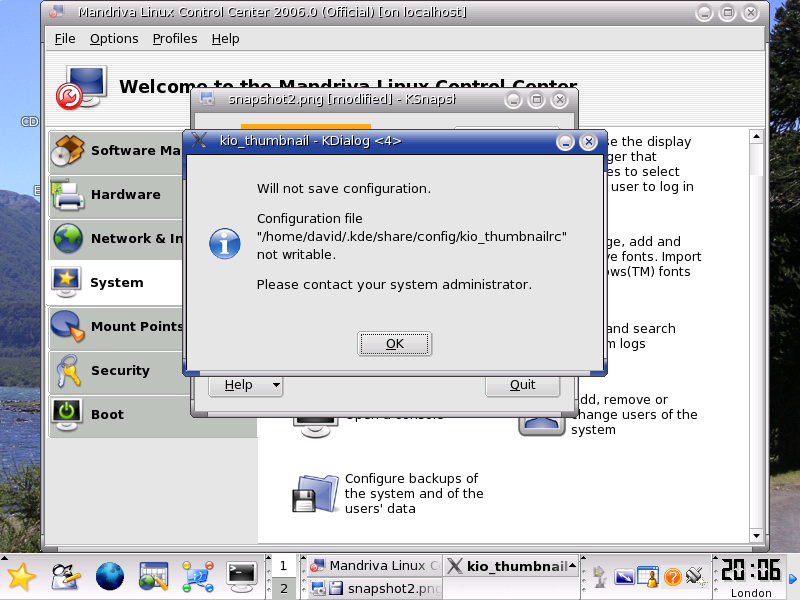
Task: Maximize the KSnapshot window
Action: (536, 99)
